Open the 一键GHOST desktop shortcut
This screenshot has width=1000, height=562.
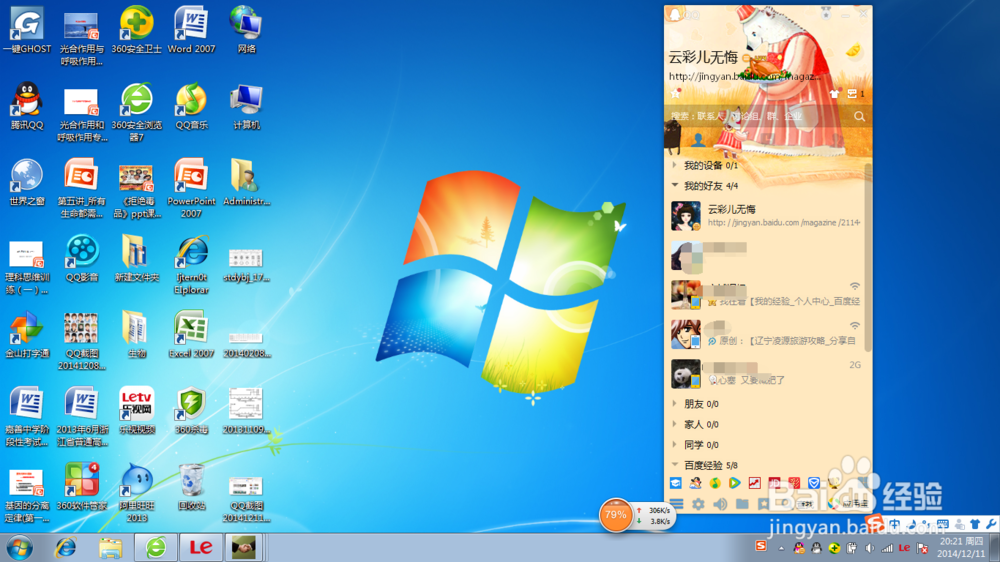pos(27,31)
